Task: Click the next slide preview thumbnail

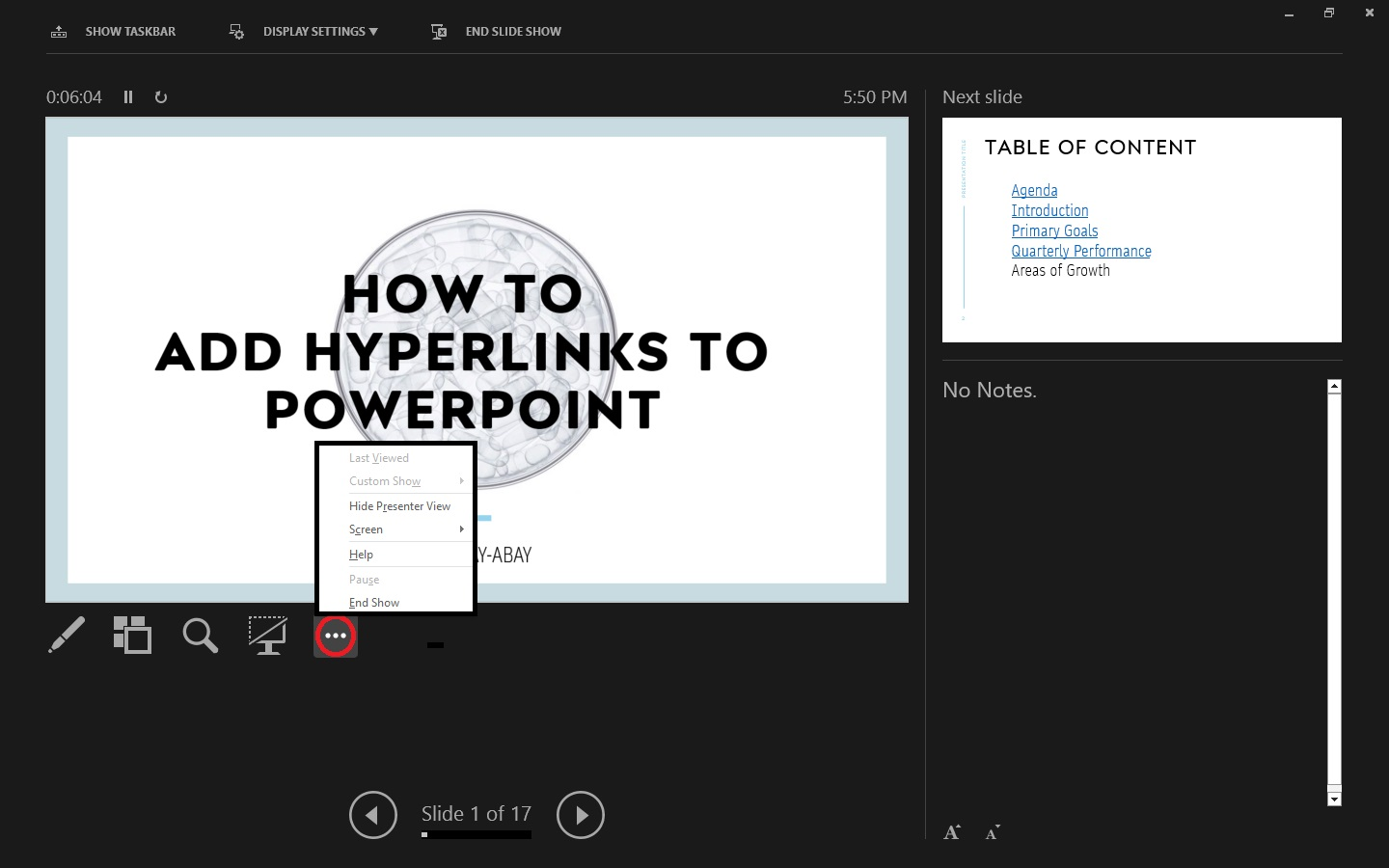Action: pyautogui.click(x=1142, y=230)
